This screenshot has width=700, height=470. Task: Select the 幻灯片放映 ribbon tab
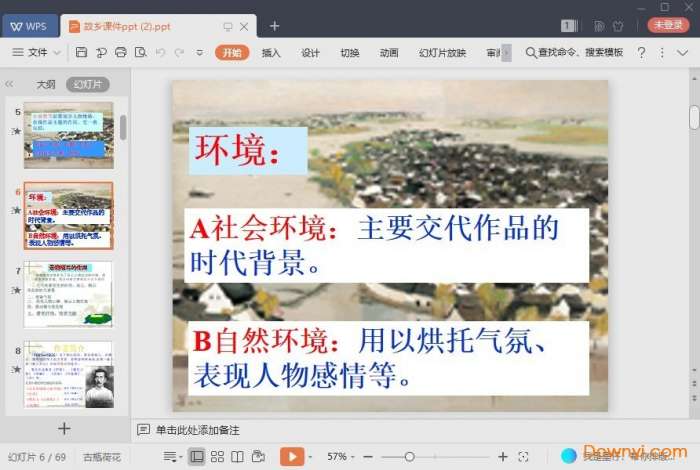(442, 53)
